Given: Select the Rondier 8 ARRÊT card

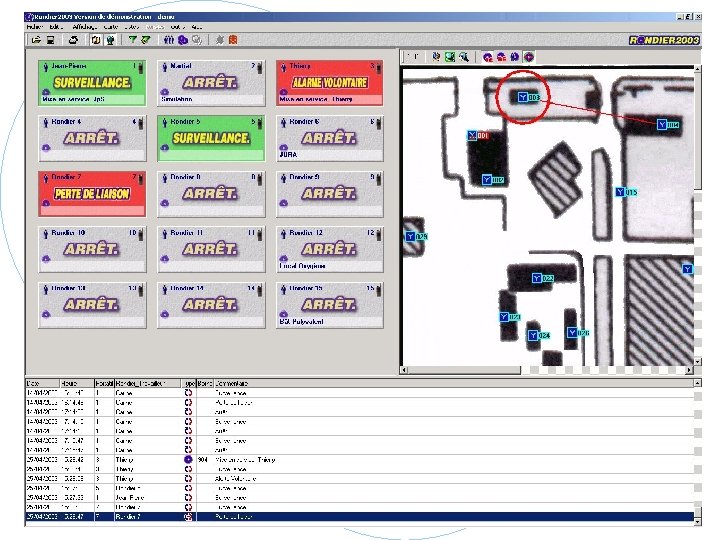Looking at the screenshot, I should (x=211, y=194).
